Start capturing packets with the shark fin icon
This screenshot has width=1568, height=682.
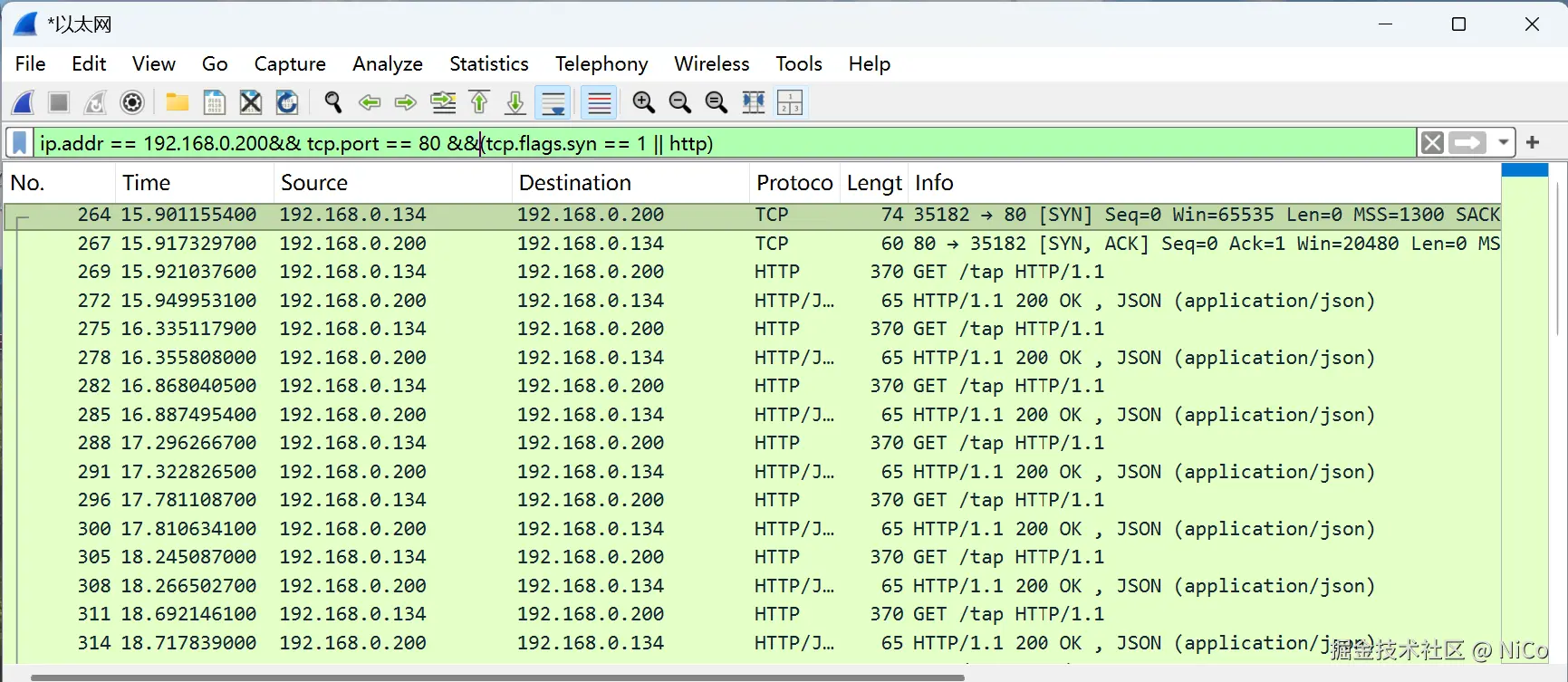pos(24,102)
